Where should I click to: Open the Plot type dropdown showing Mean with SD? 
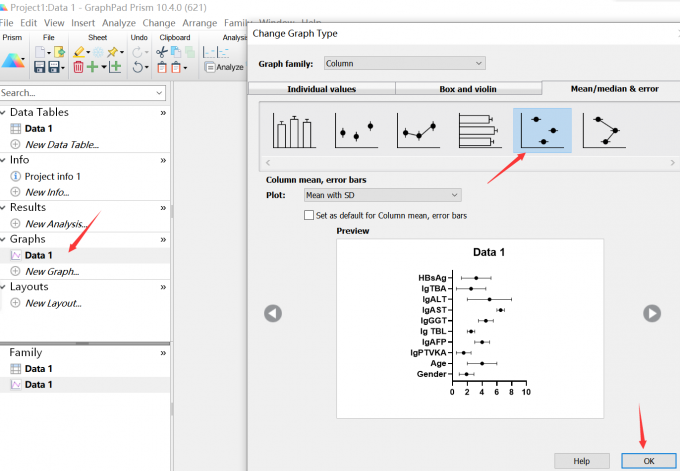(x=382, y=195)
